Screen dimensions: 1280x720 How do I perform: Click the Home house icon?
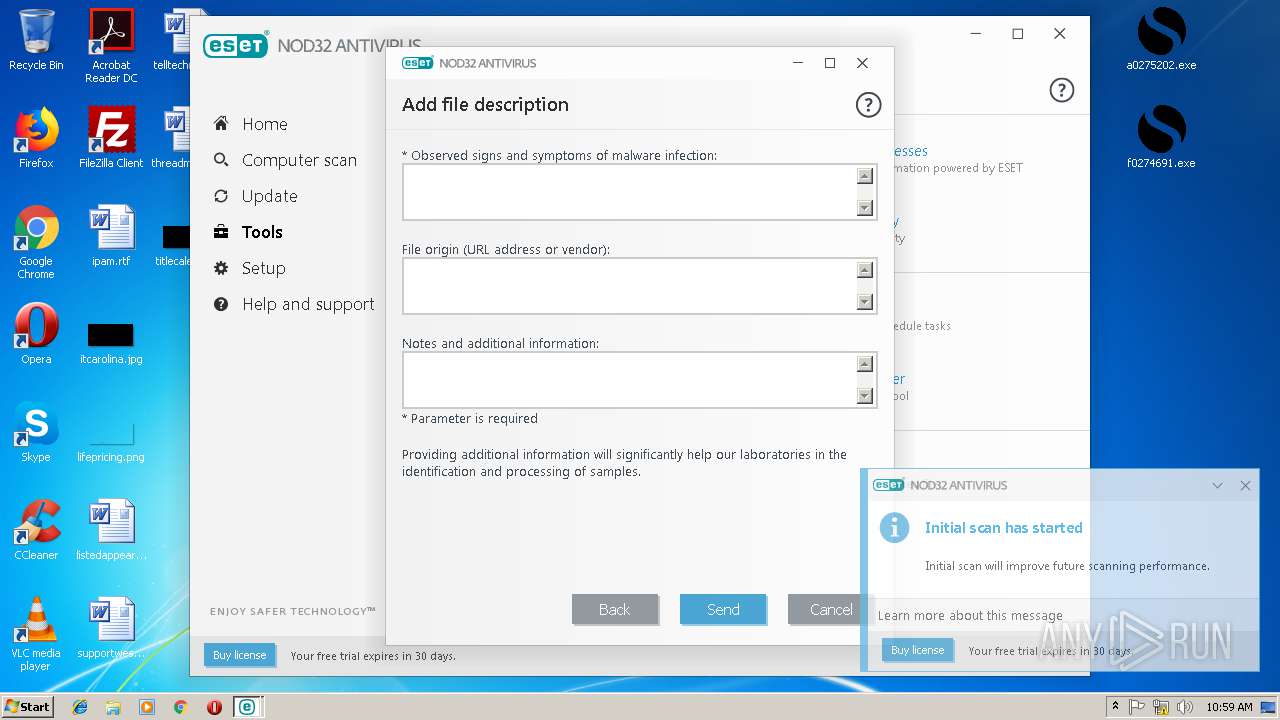221,124
